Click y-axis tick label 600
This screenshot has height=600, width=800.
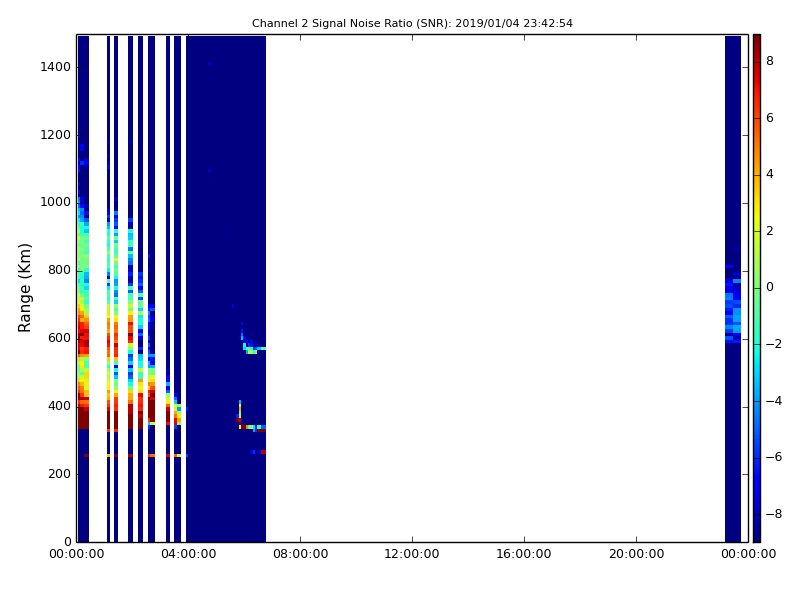tap(59, 338)
